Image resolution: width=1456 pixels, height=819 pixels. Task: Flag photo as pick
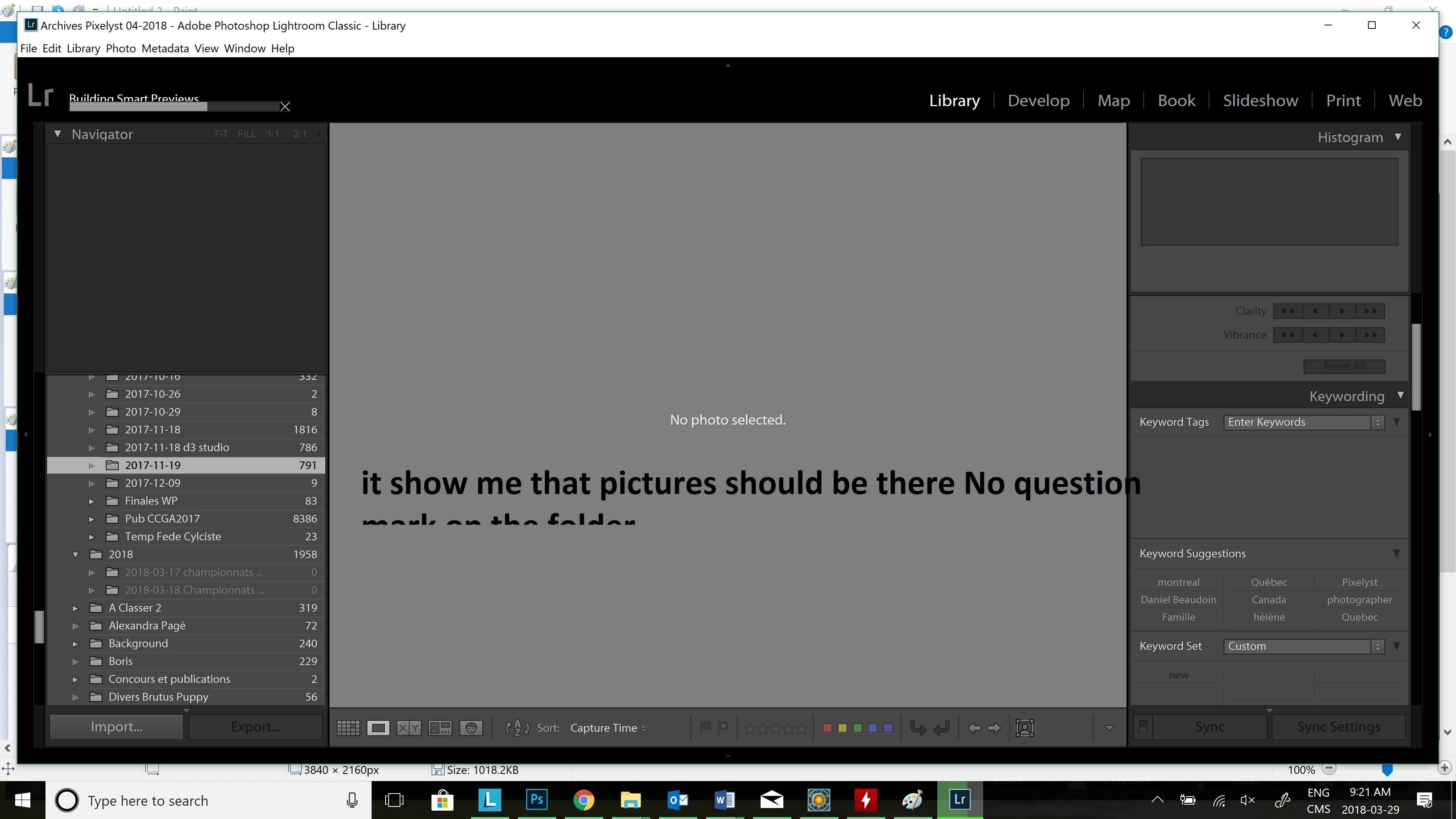[x=705, y=728]
